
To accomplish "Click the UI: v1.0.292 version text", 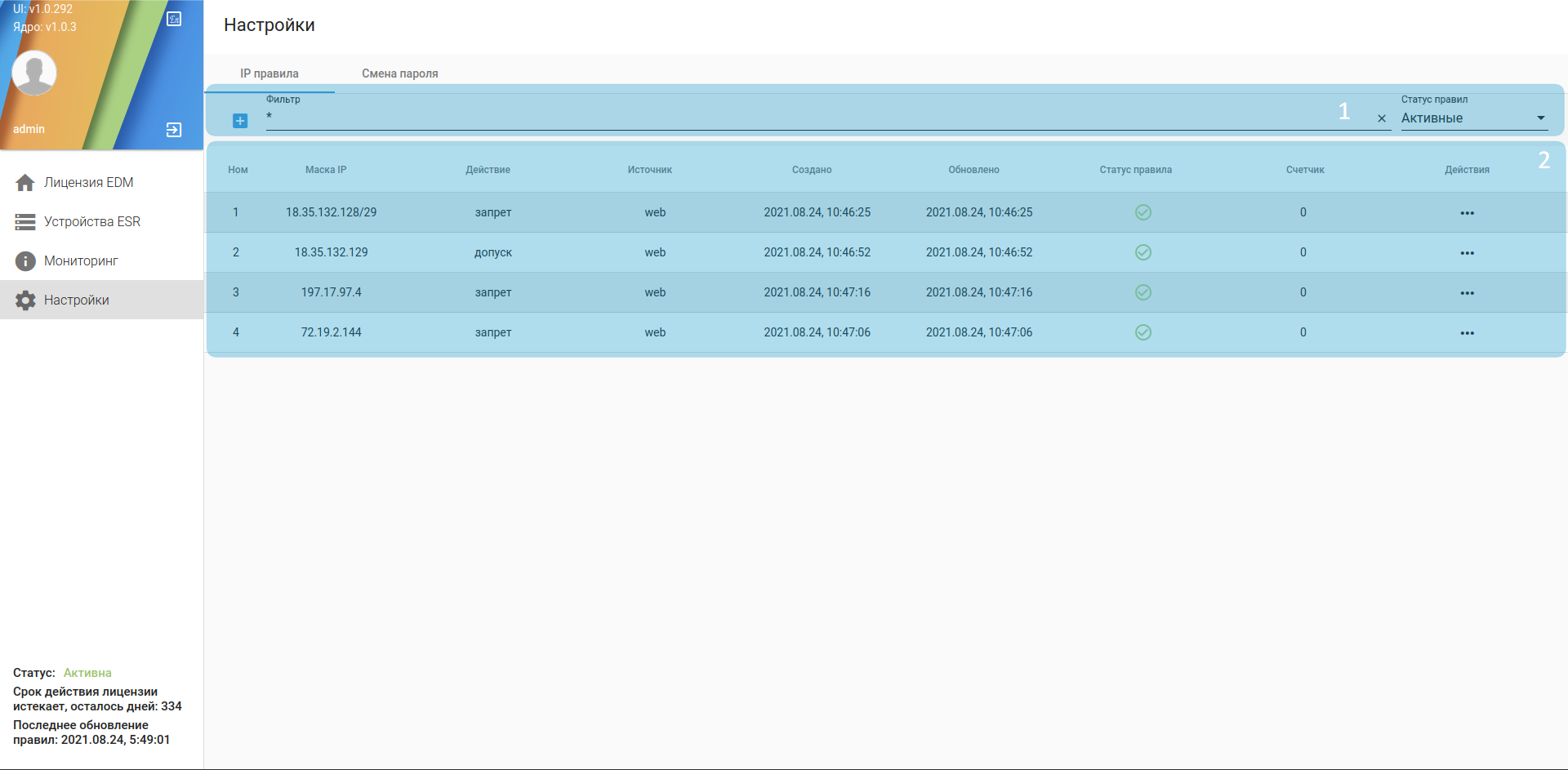I will point(43,9).
